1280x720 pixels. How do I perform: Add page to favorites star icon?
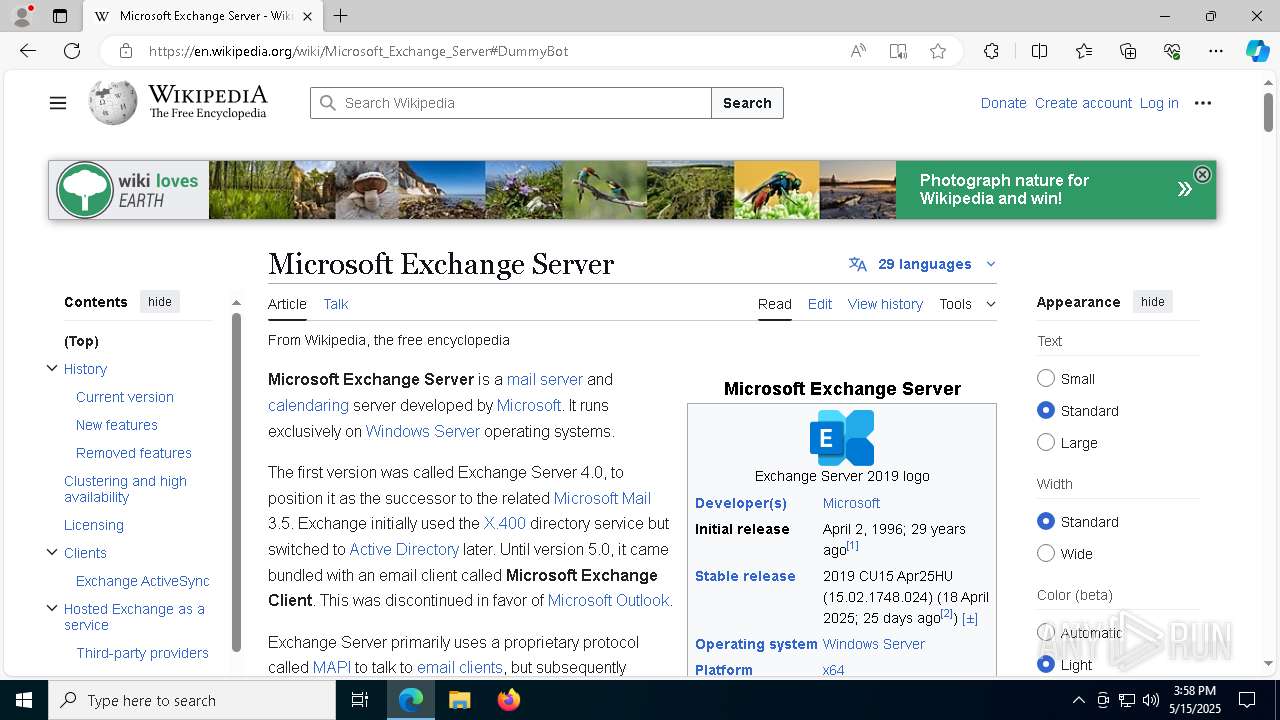[938, 51]
